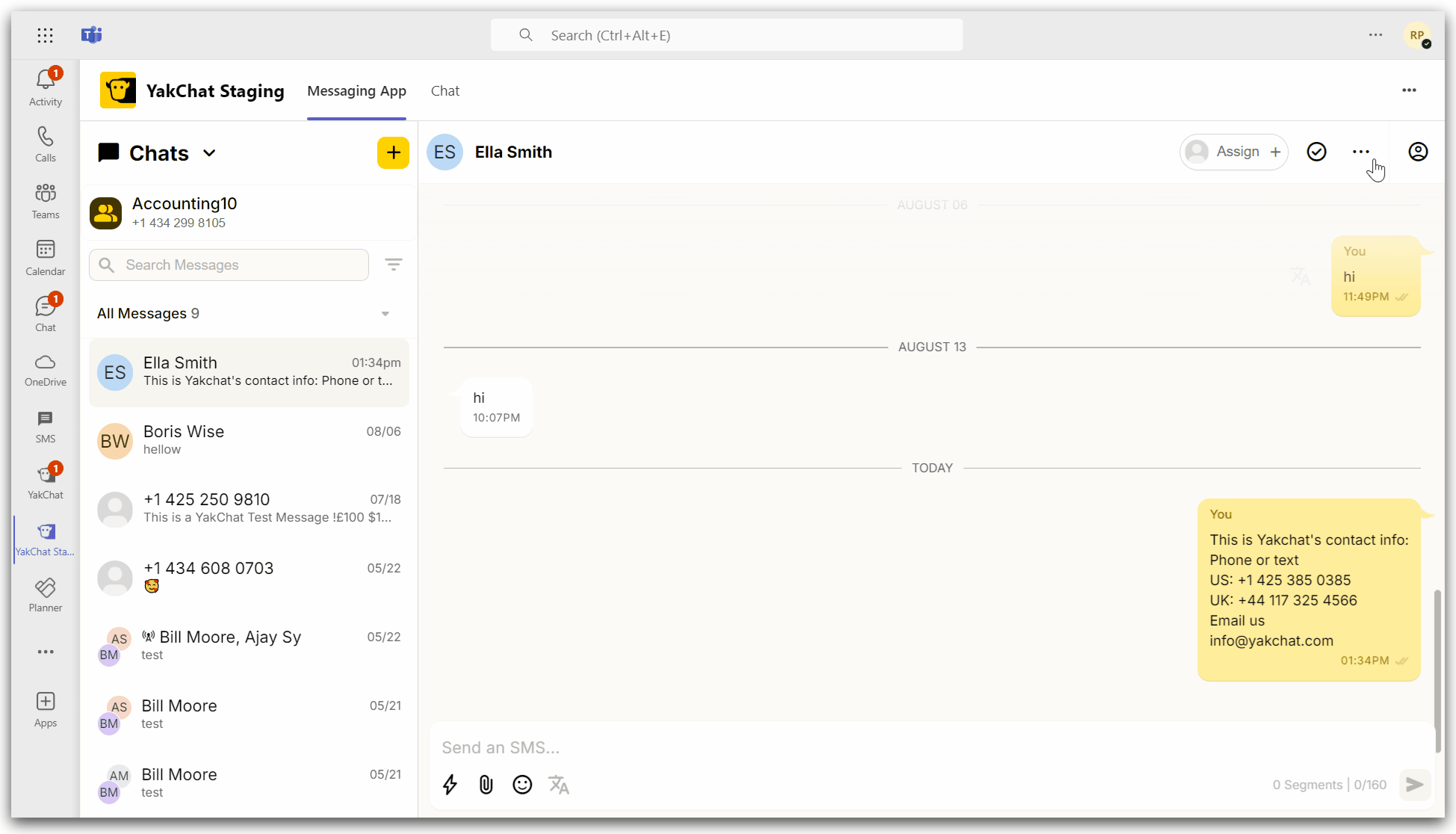Click the conversation vertical scrollbar
1456x834 pixels.
(1437, 671)
